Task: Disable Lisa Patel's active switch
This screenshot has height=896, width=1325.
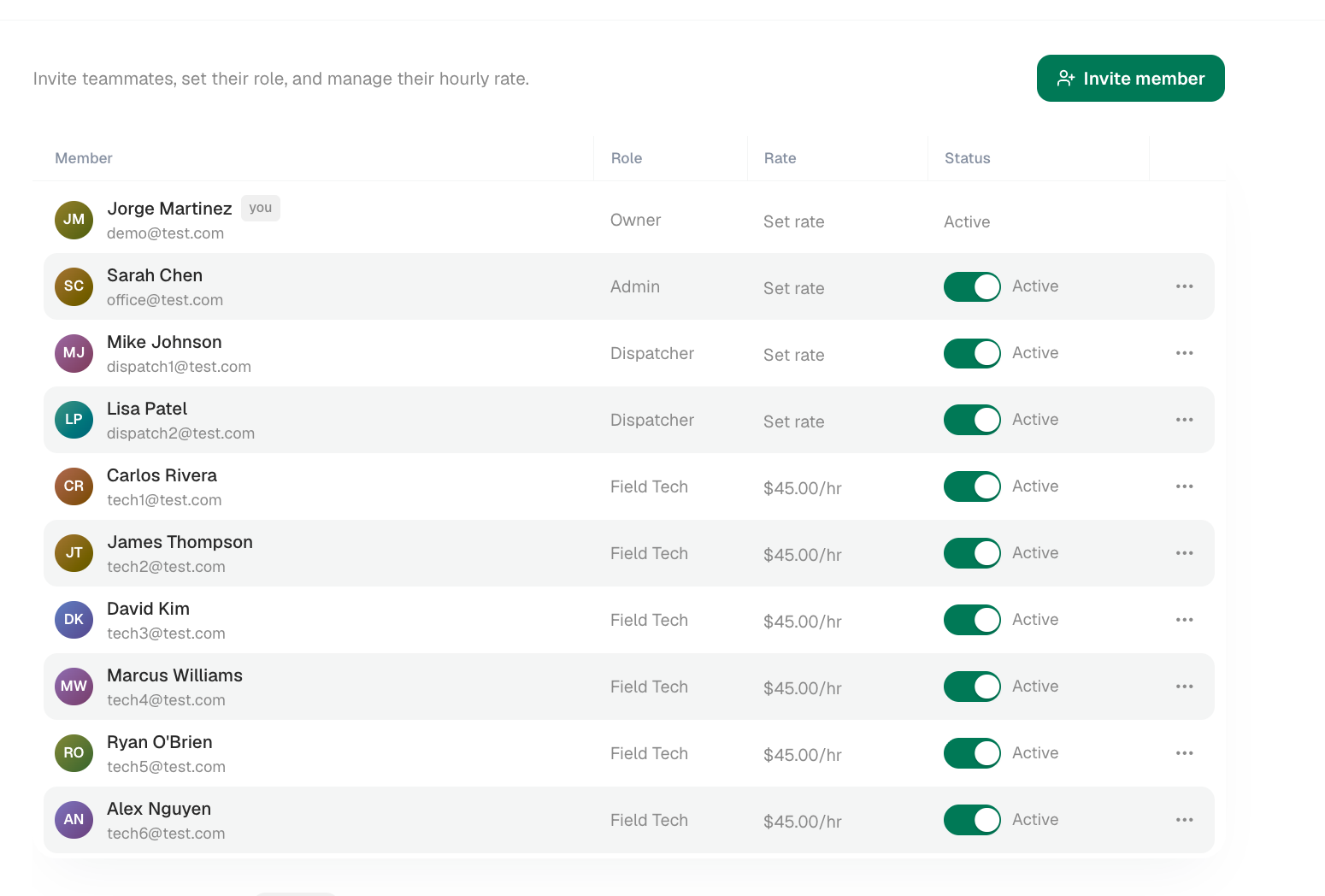Action: 972,420
